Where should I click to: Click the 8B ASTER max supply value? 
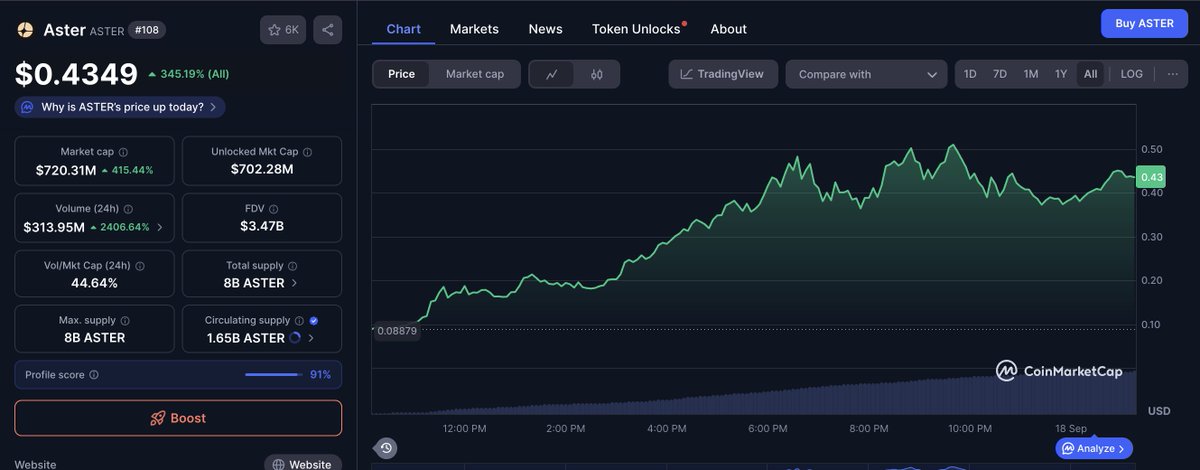pyautogui.click(x=94, y=338)
